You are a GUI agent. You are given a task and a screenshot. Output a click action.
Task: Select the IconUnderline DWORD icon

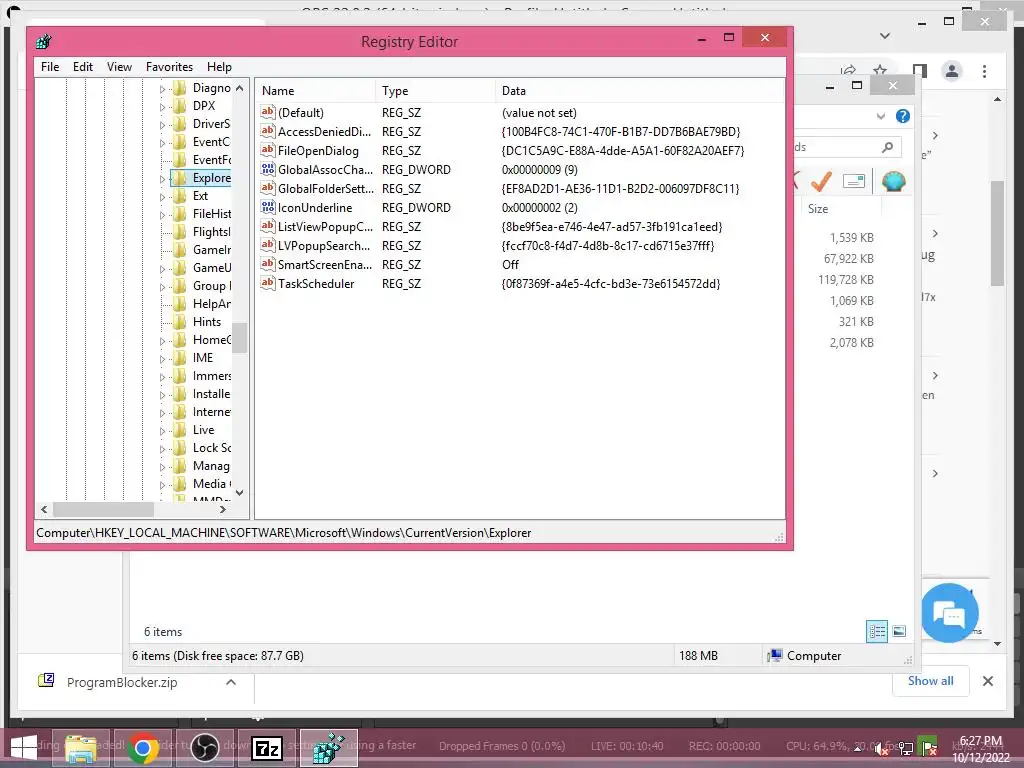point(268,207)
